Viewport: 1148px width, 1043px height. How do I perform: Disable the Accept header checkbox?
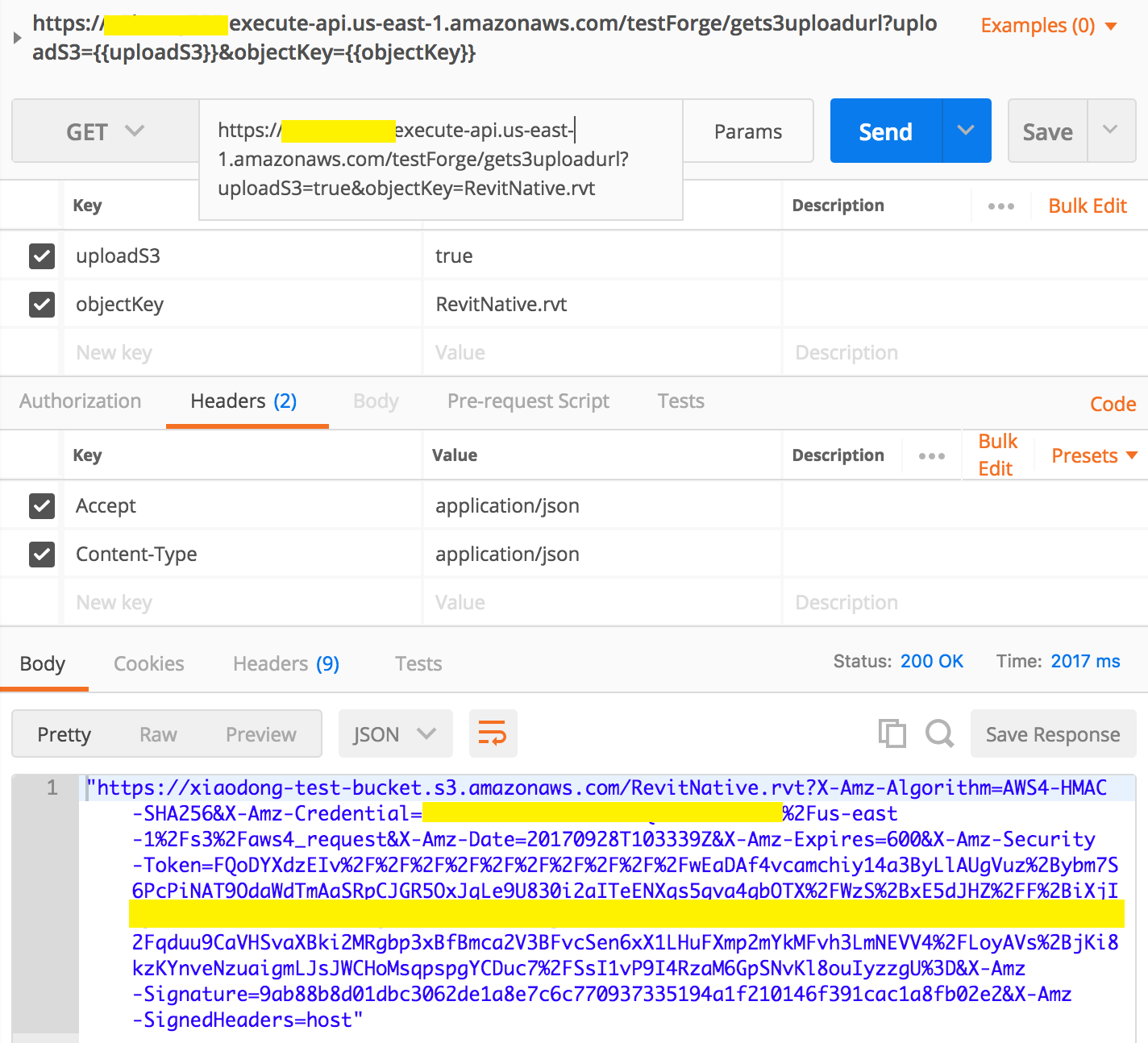click(x=42, y=506)
